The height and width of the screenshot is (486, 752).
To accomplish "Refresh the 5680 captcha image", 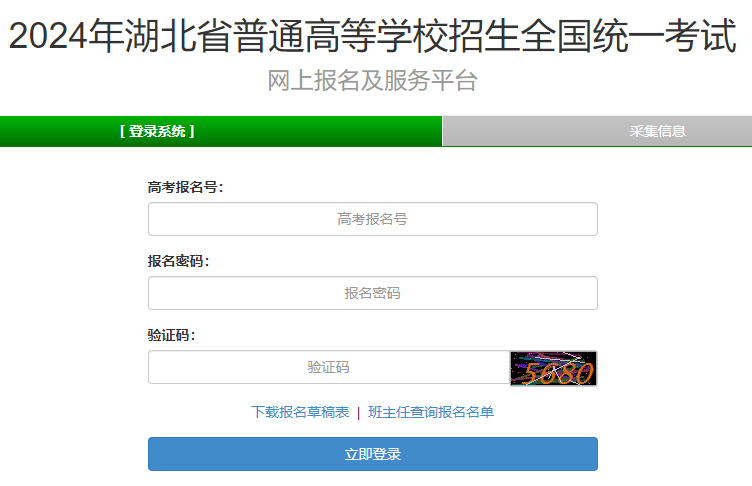I will click(x=553, y=368).
